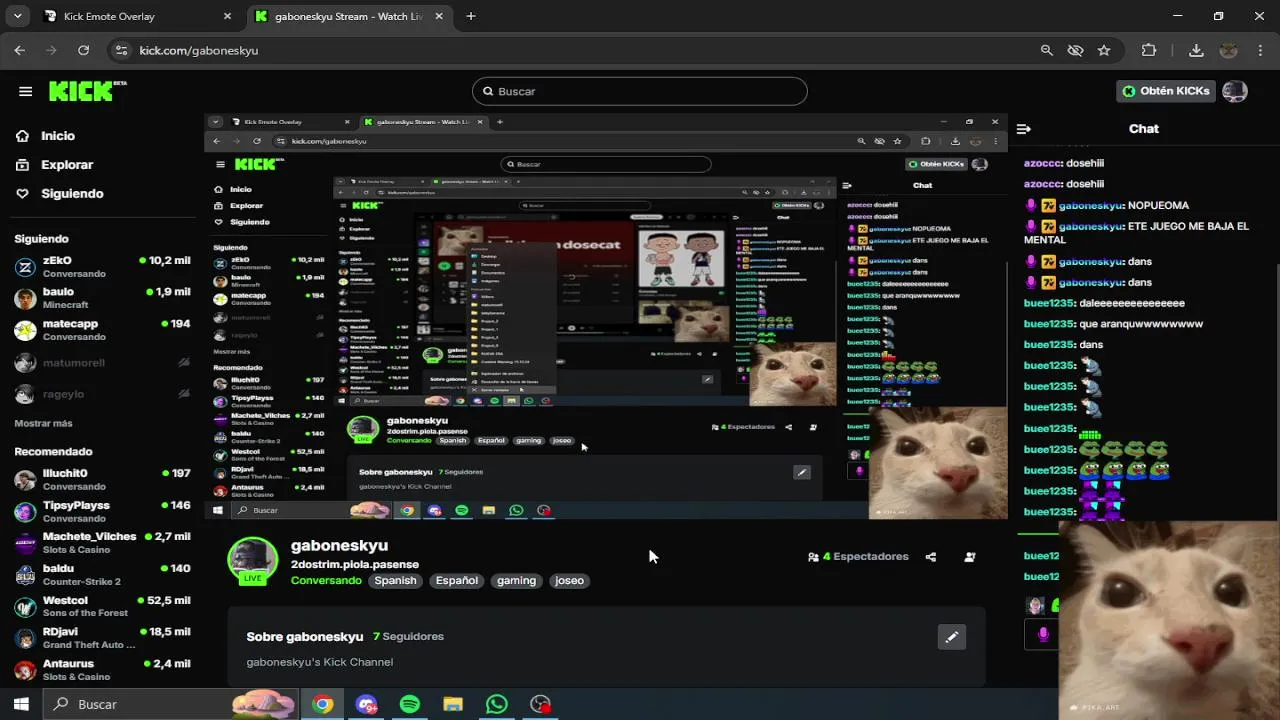This screenshot has height=720, width=1280.
Task: Click azoccc username in first chat message
Action: (x=1042, y=163)
